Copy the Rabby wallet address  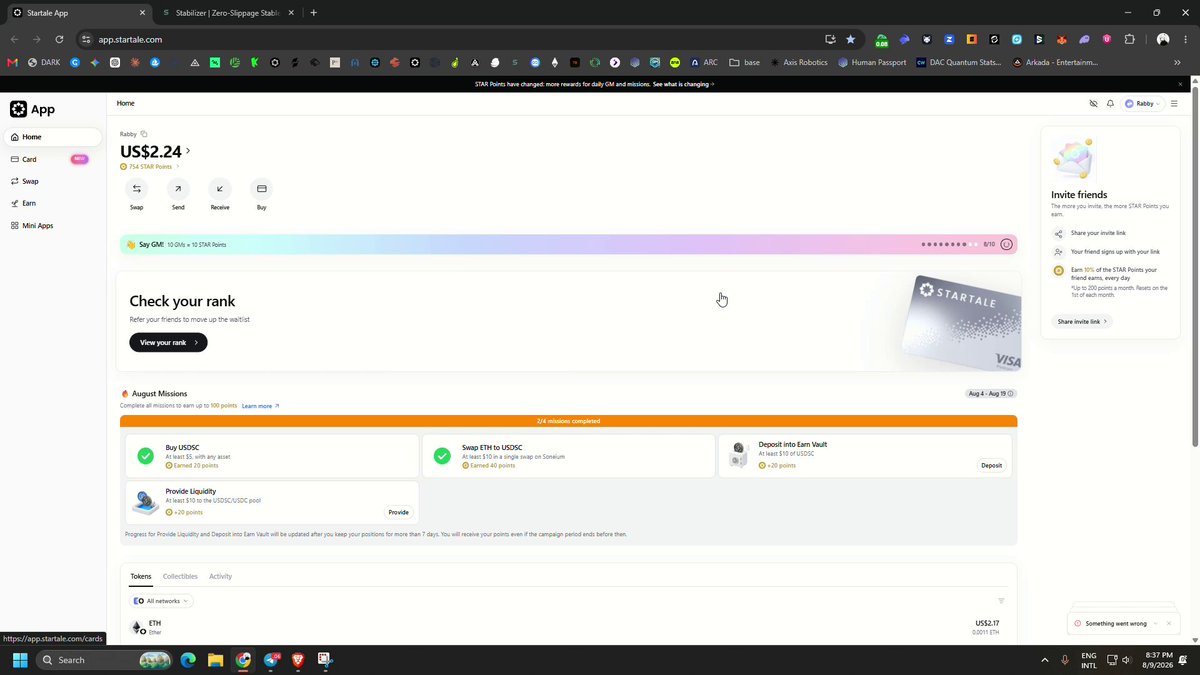(144, 134)
